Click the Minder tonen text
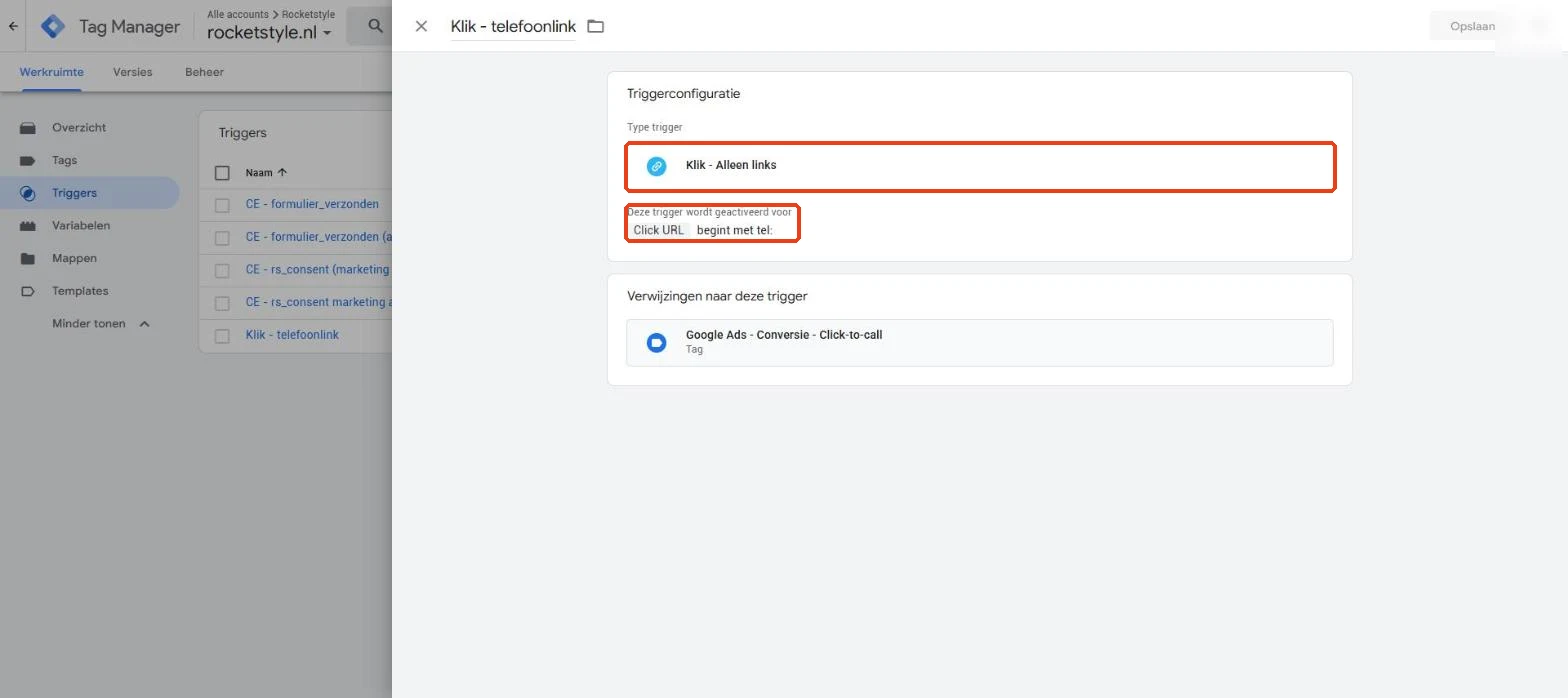 (x=89, y=324)
